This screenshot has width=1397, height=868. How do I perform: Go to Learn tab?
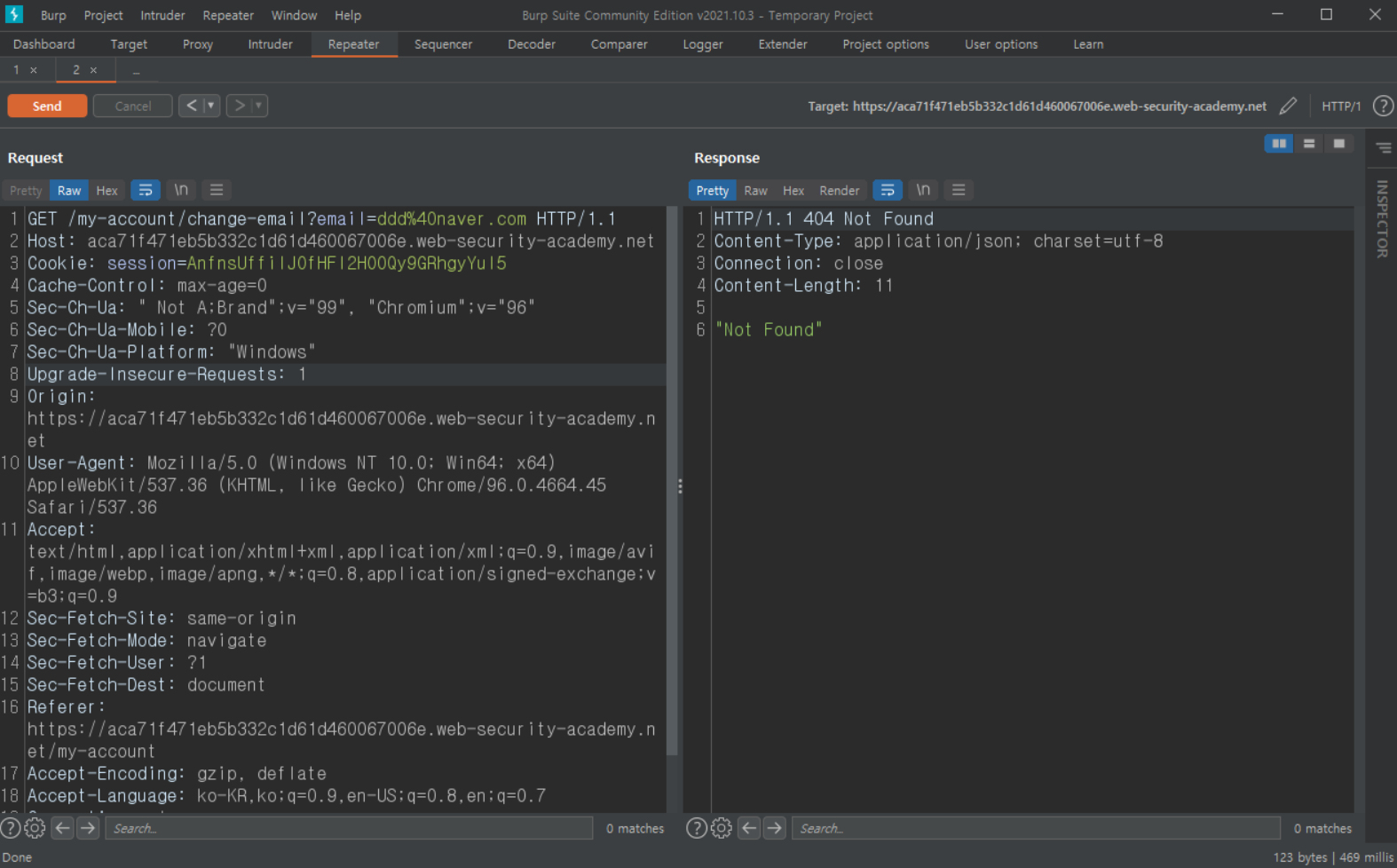[x=1088, y=44]
